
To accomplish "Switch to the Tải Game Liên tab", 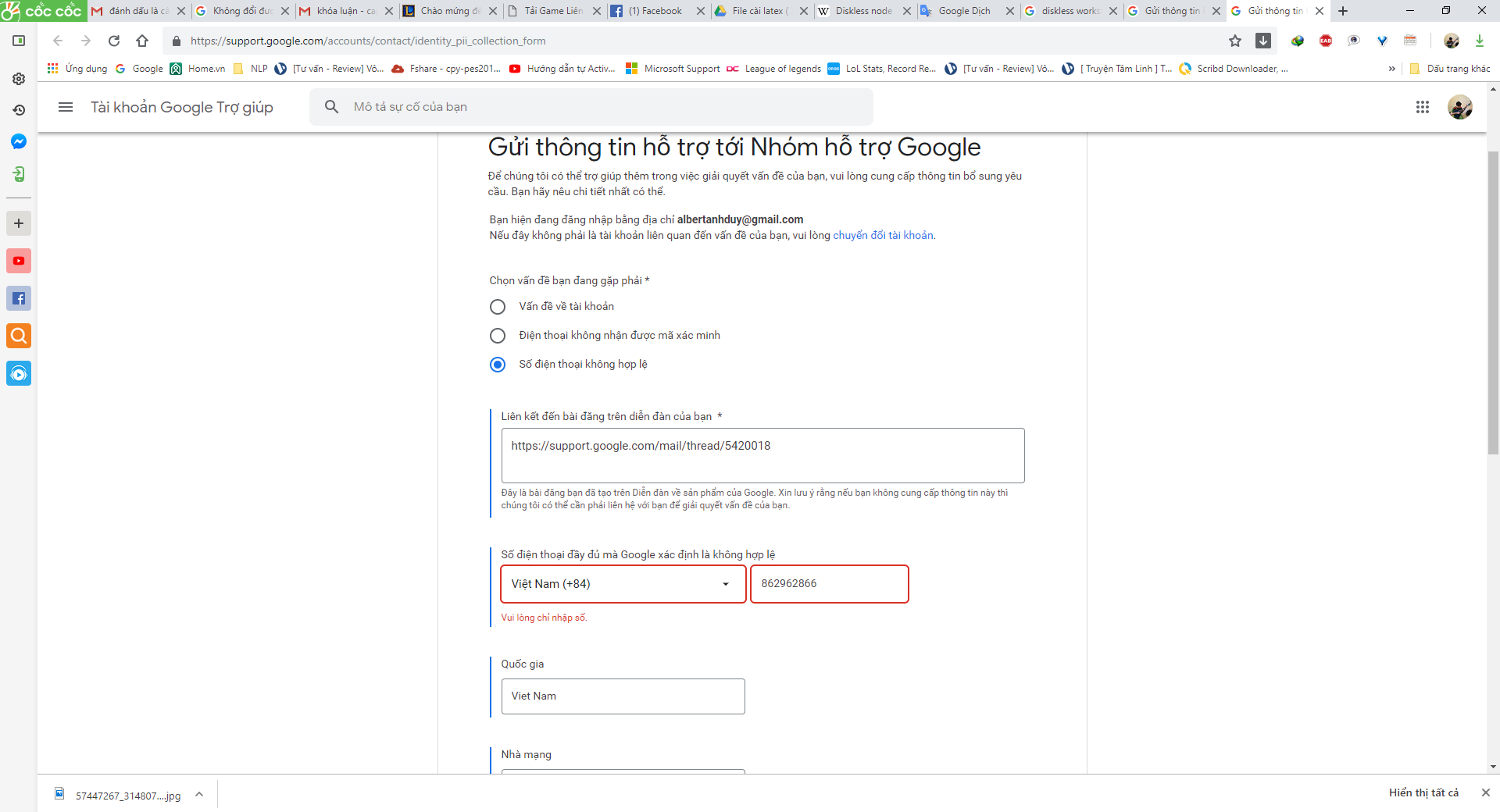I will point(555,11).
